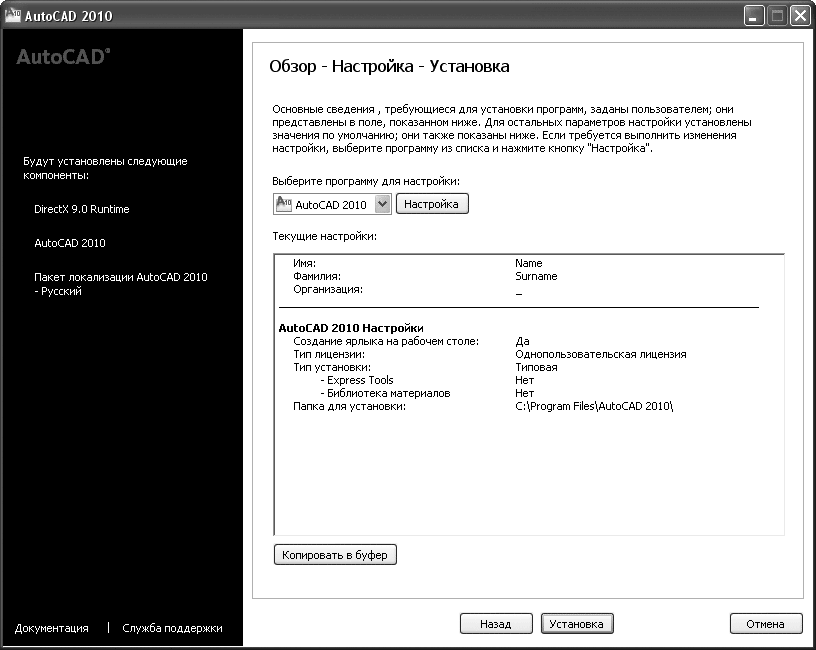
Task: Click the Express Tools row in current settings
Action: coord(357,380)
